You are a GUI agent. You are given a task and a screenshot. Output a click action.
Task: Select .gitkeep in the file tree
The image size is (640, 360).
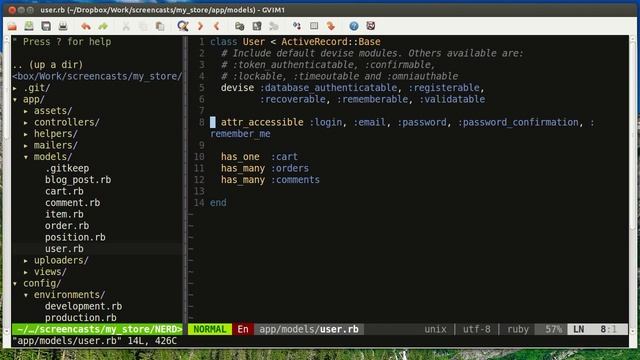[67, 168]
